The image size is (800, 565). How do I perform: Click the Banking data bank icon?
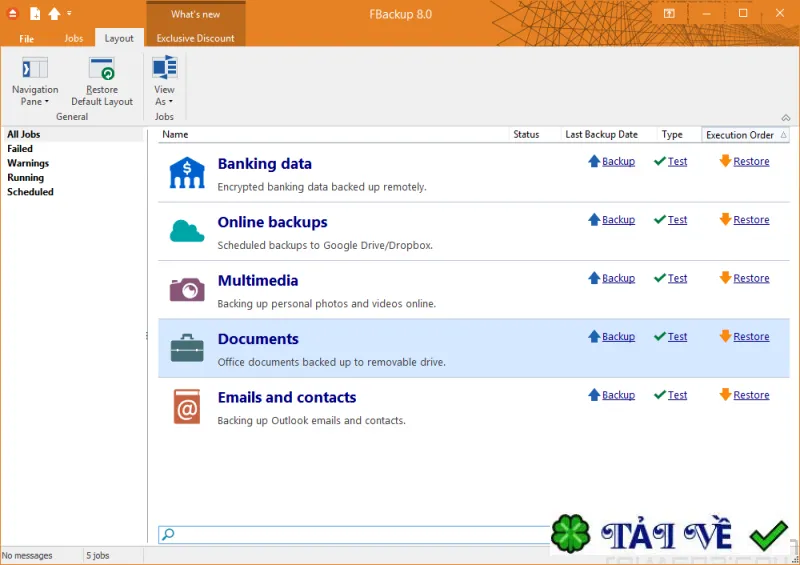(187, 173)
